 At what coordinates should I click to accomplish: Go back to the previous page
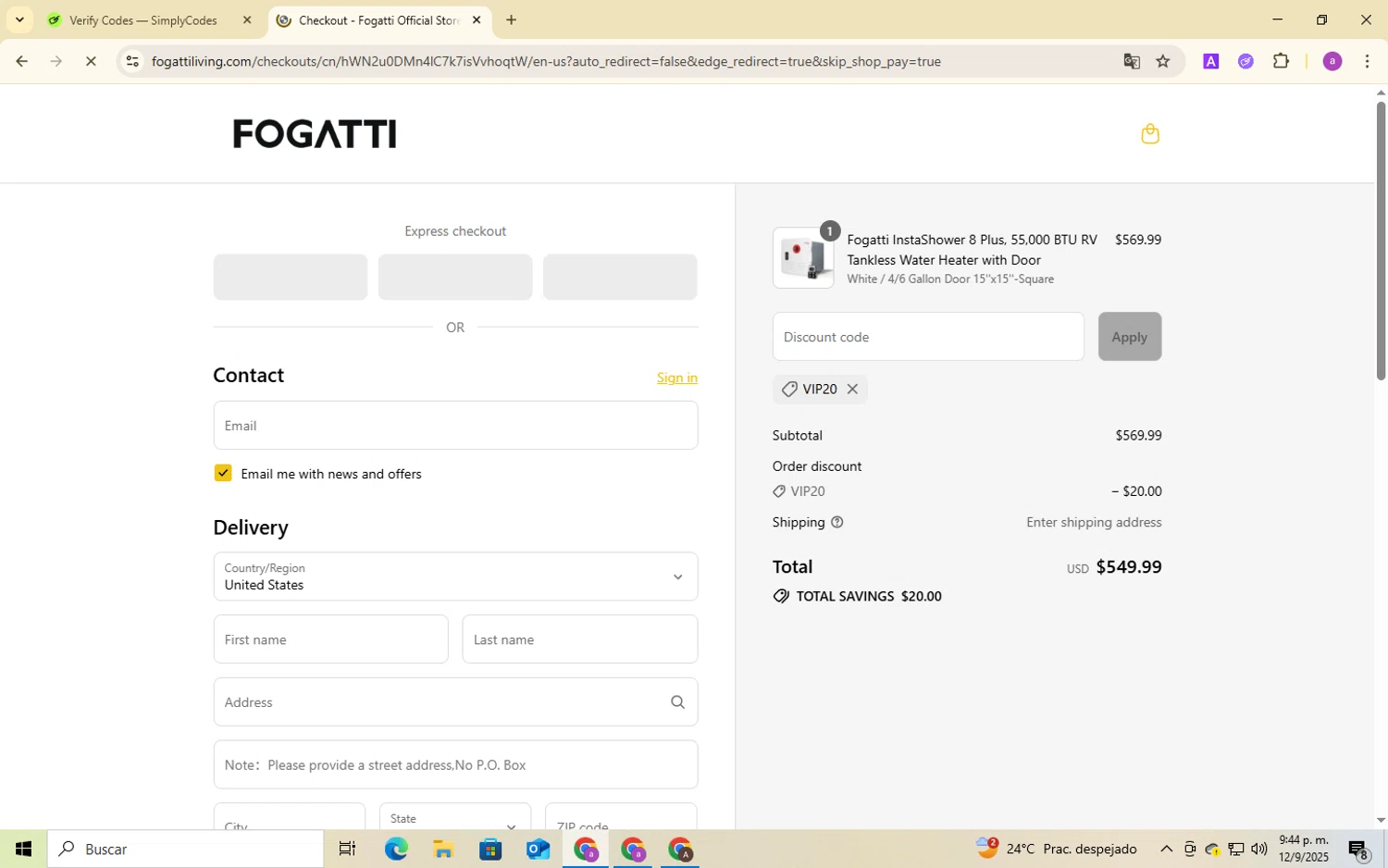click(21, 62)
